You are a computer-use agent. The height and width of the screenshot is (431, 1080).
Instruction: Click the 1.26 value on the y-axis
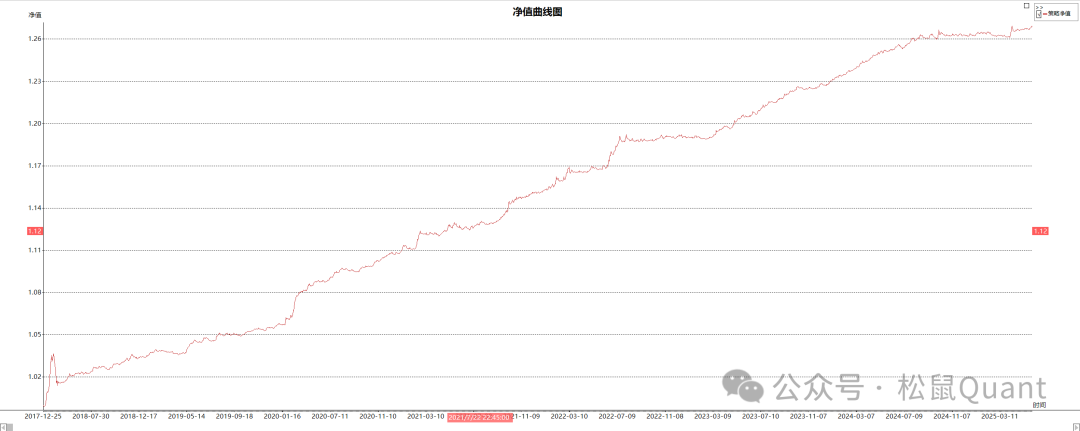point(35,39)
